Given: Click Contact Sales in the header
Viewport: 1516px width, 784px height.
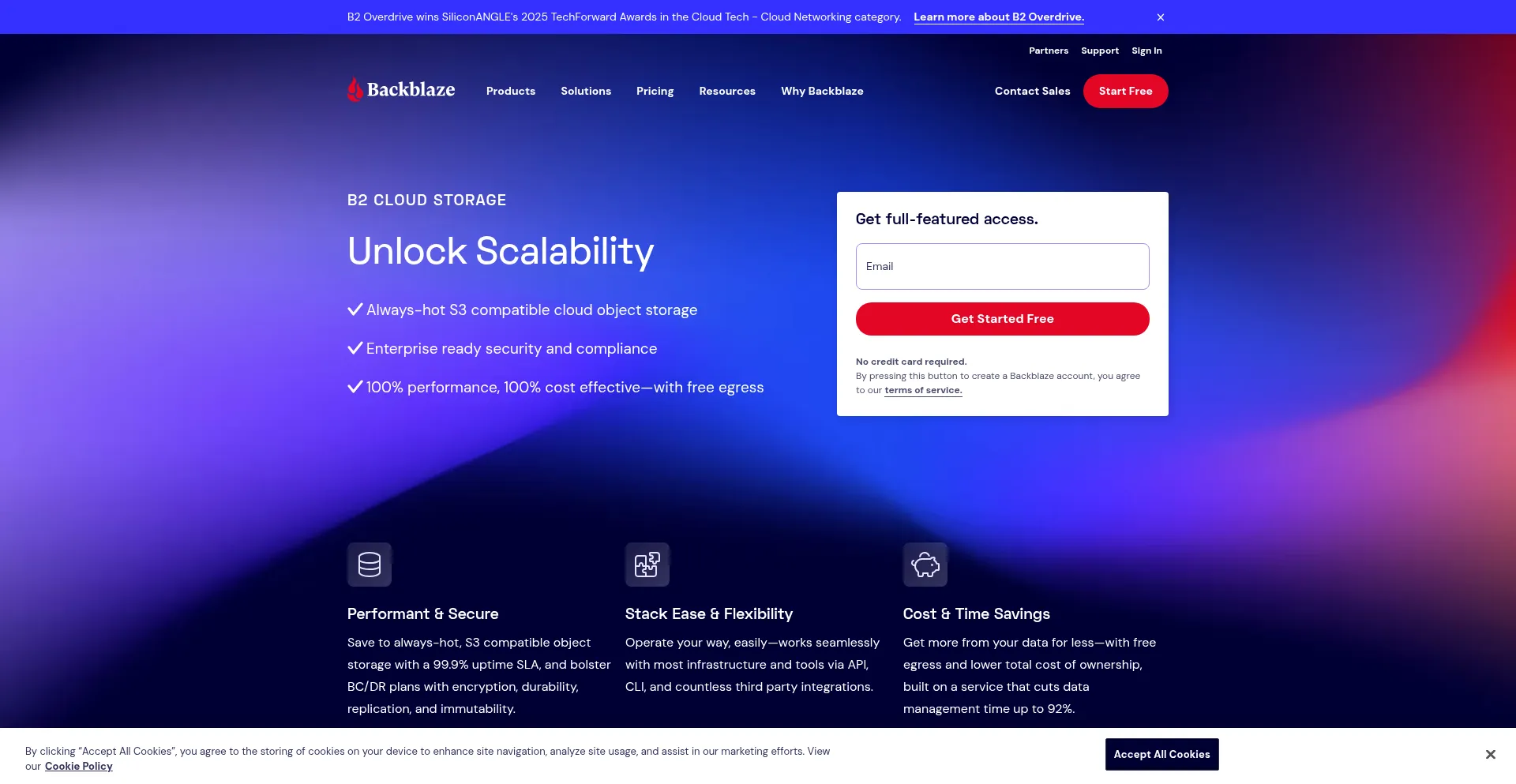Looking at the screenshot, I should tap(1032, 92).
